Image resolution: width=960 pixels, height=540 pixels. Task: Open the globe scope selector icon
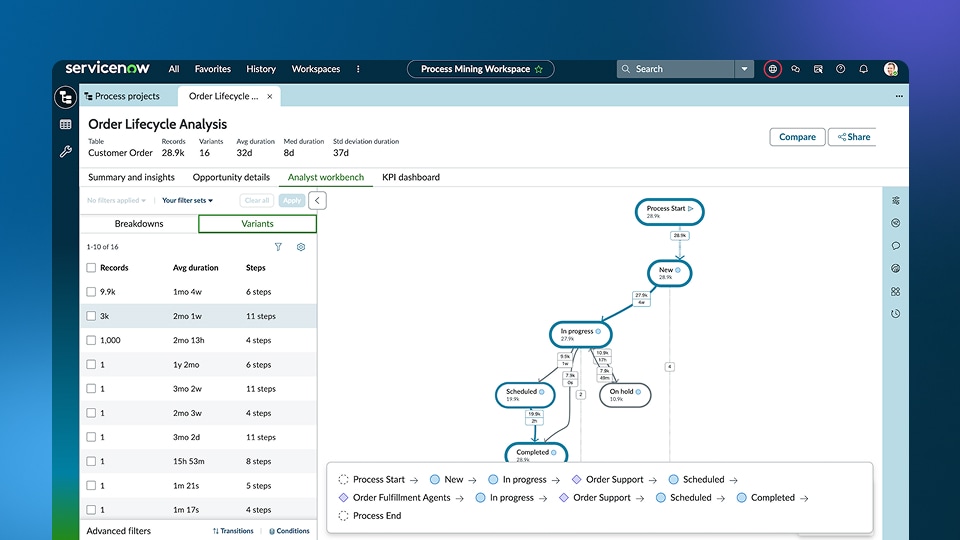pyautogui.click(x=773, y=69)
